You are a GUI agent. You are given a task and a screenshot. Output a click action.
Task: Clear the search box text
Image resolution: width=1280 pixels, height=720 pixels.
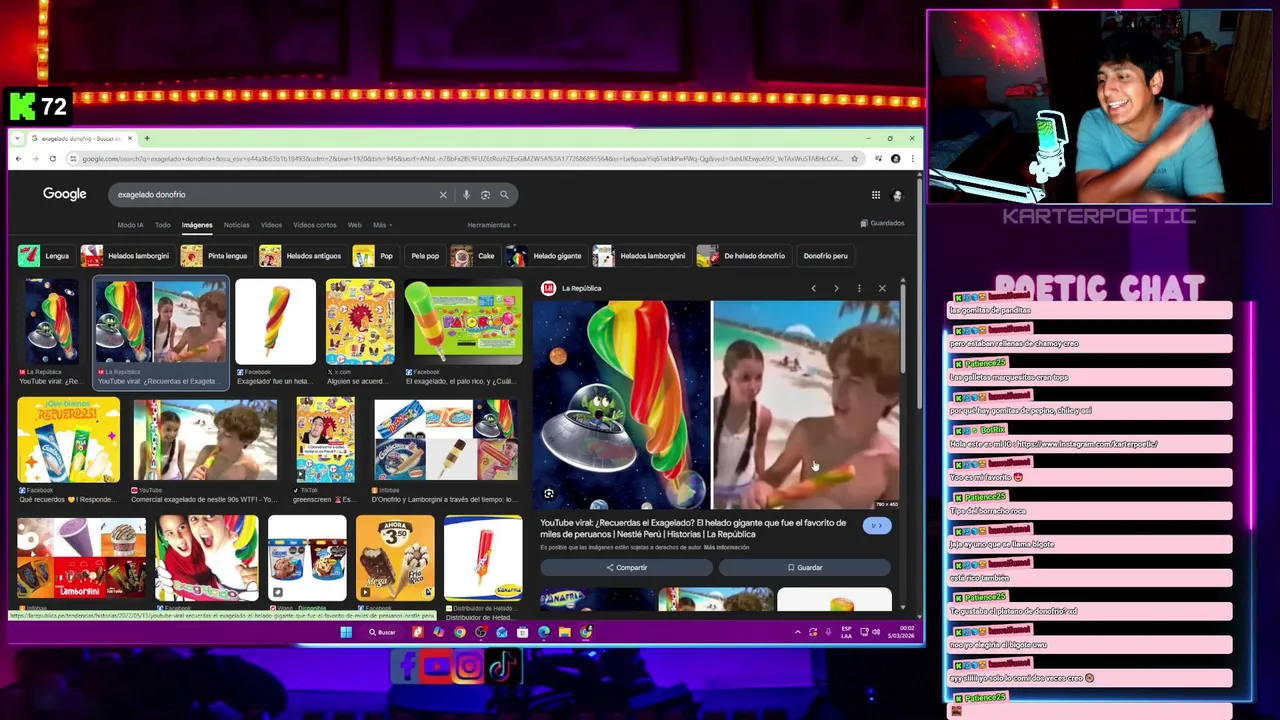443,195
